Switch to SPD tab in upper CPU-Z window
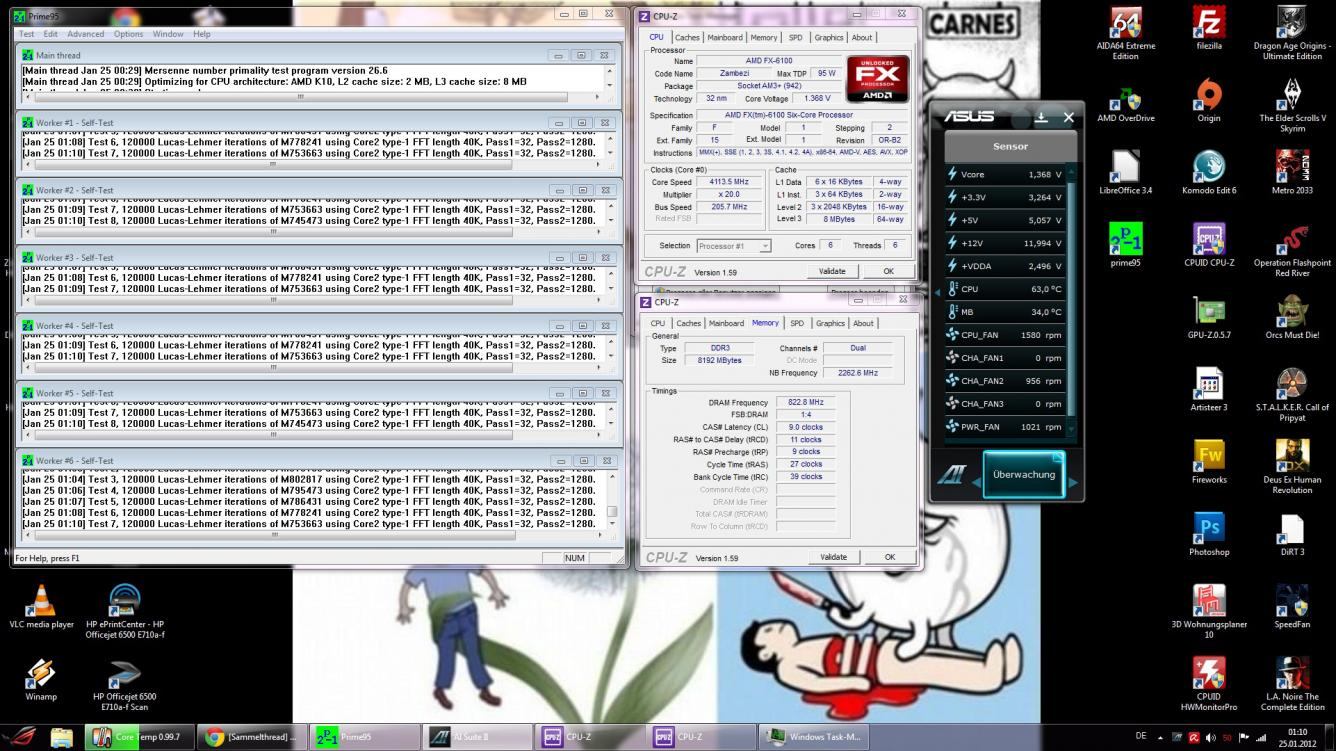The height and width of the screenshot is (751, 1336). click(796, 38)
